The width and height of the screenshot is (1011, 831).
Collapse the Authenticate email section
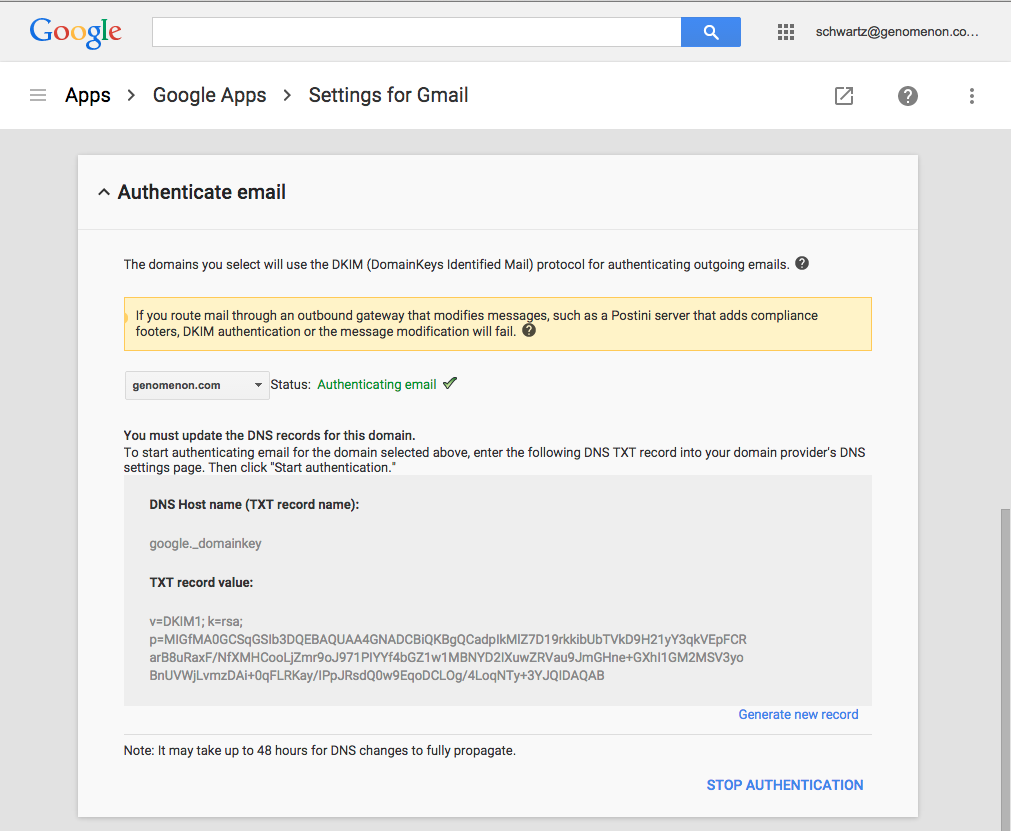coord(104,192)
